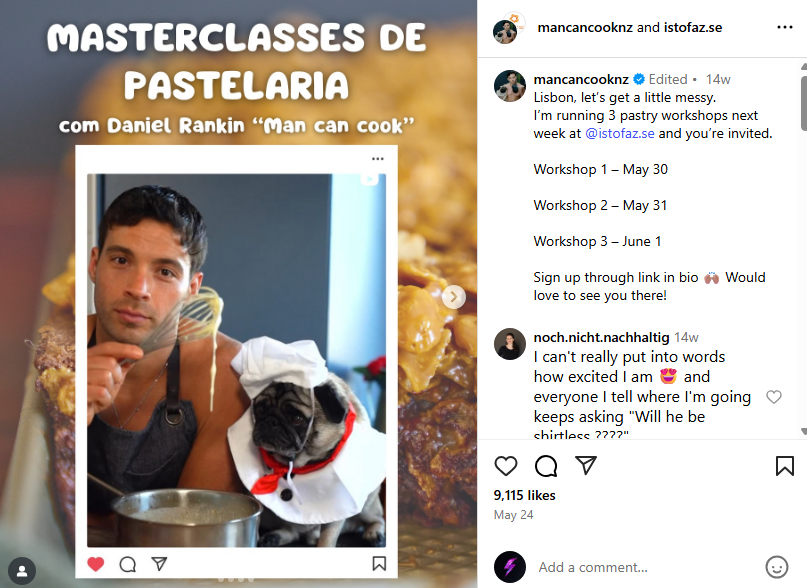Open noch.nicht.nachhaltig commenter avatar

(510, 343)
